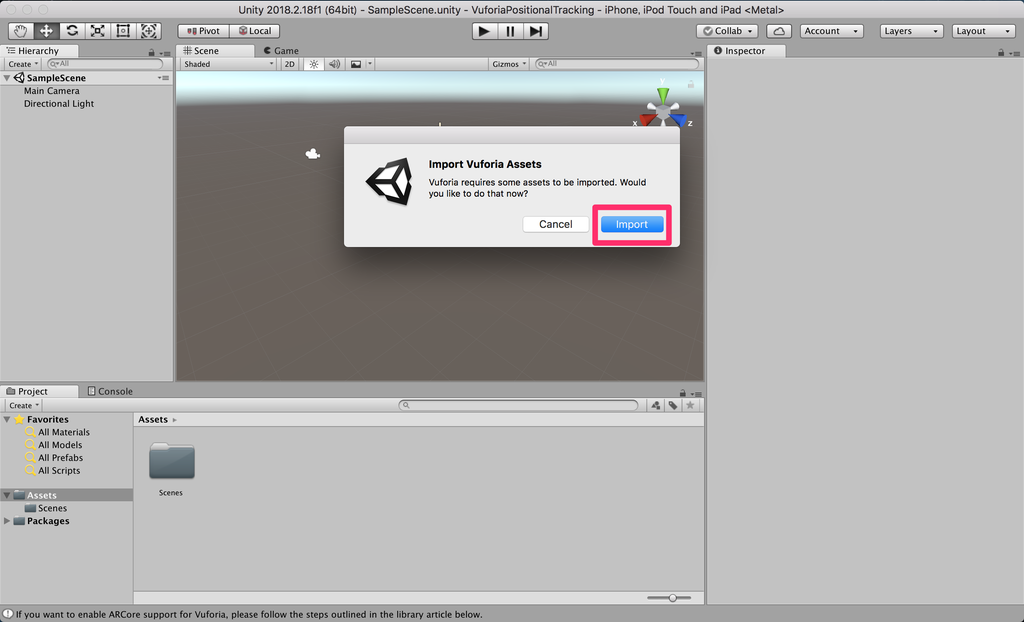Click the Play button
The width and height of the screenshot is (1024, 622).
(x=484, y=31)
